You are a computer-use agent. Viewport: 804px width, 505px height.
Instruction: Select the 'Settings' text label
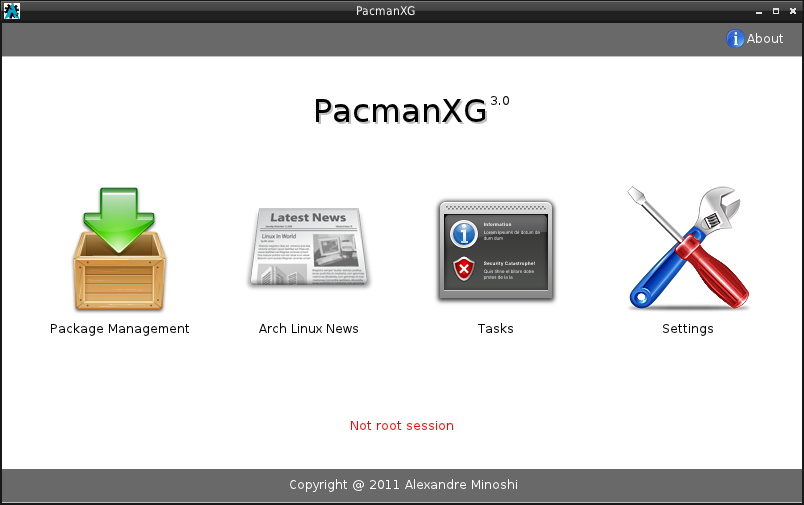687,329
